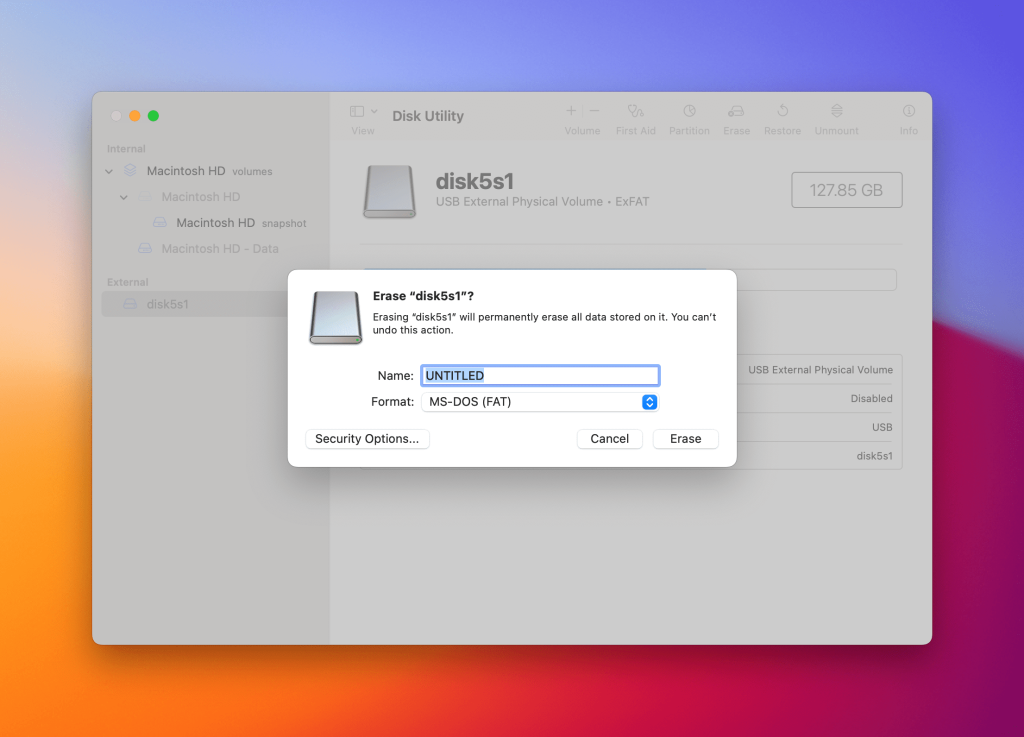Click the Name field containing UNTITLED
This screenshot has height=737, width=1024.
pyautogui.click(x=540, y=375)
